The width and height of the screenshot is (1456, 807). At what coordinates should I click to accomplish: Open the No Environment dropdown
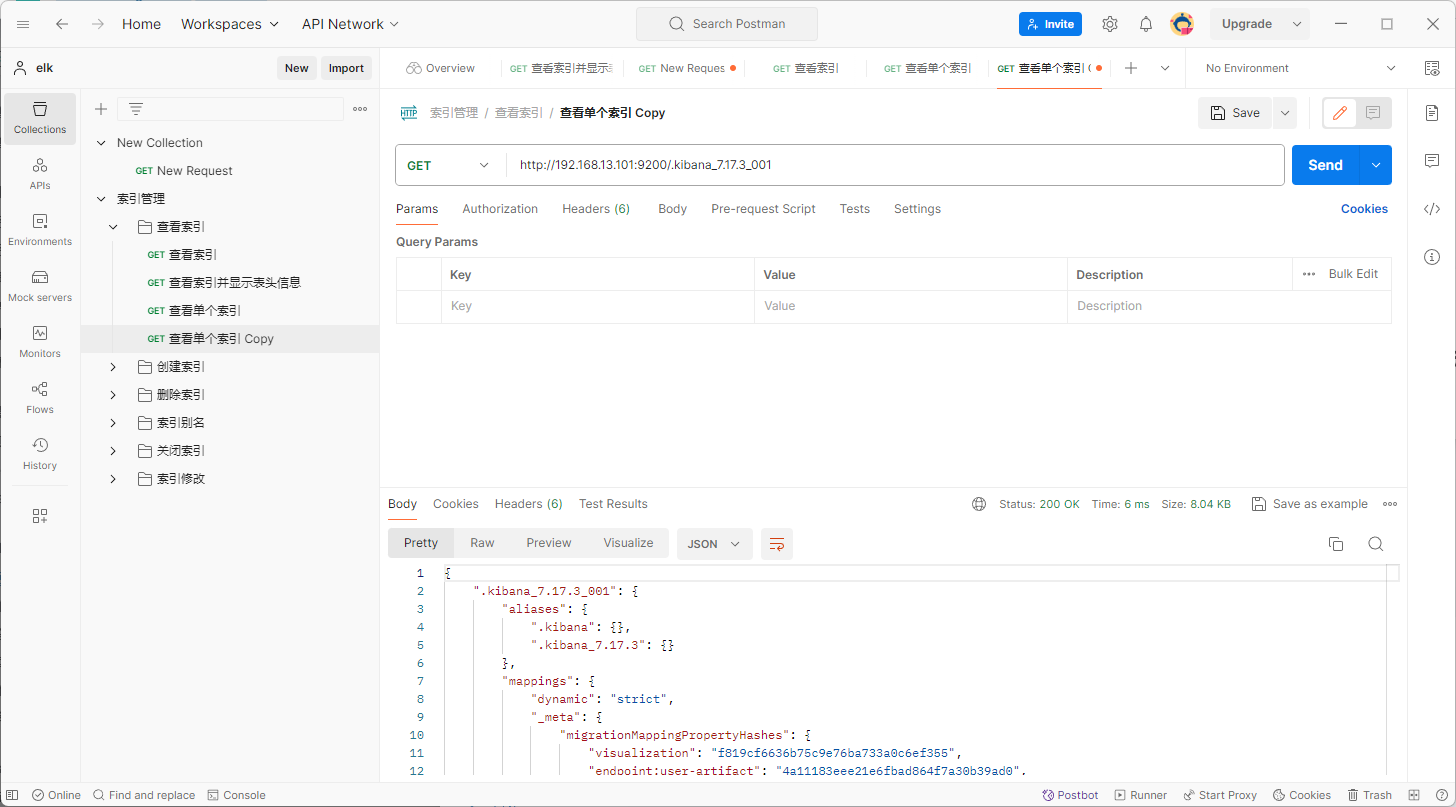(1300, 68)
